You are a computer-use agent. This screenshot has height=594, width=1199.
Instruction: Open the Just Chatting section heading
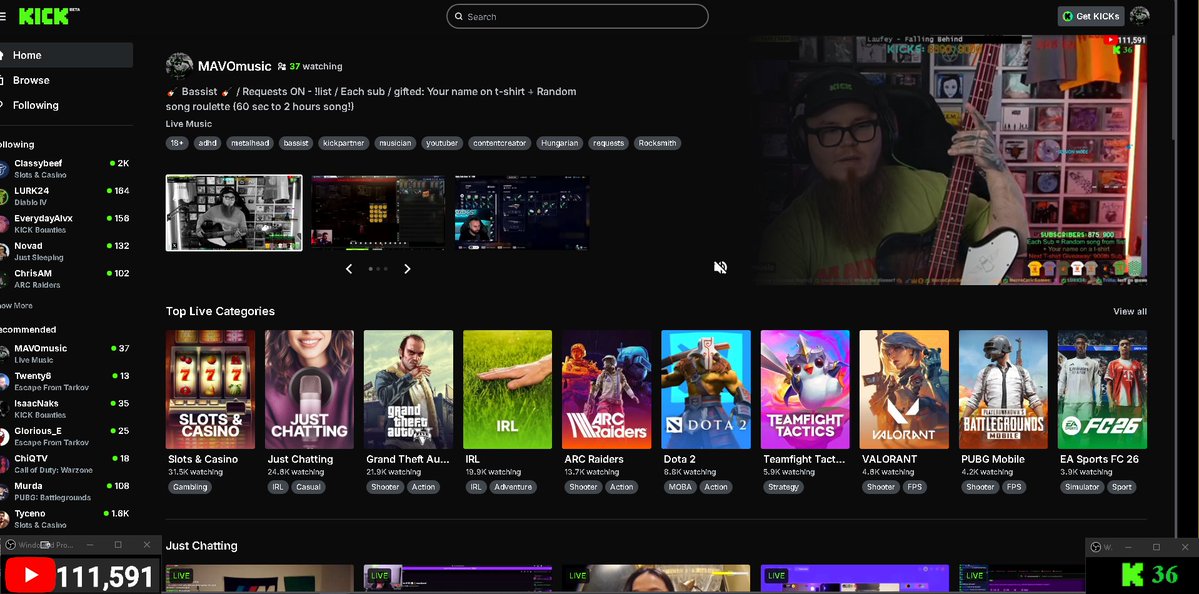pos(202,546)
